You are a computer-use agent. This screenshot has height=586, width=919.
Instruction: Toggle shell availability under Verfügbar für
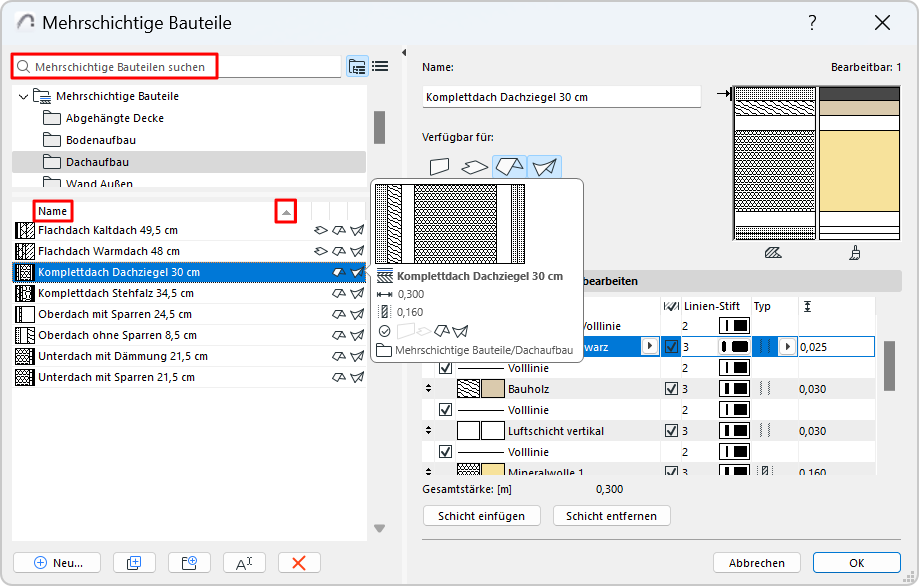[544, 167]
